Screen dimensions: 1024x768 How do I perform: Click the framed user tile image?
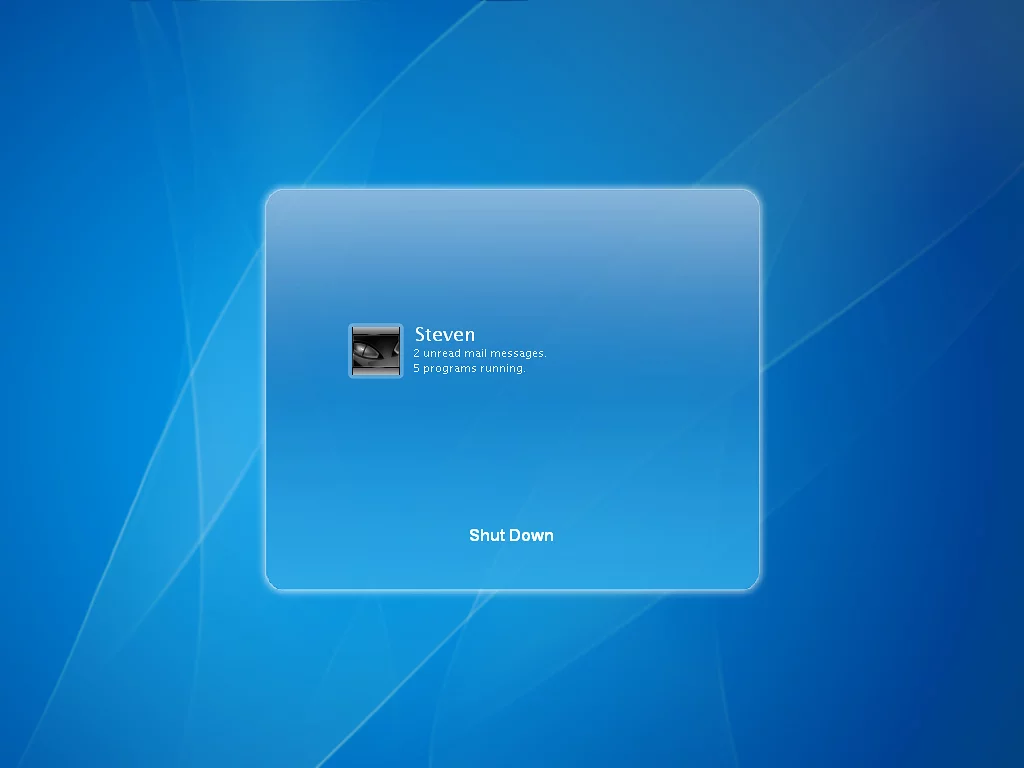pos(375,351)
